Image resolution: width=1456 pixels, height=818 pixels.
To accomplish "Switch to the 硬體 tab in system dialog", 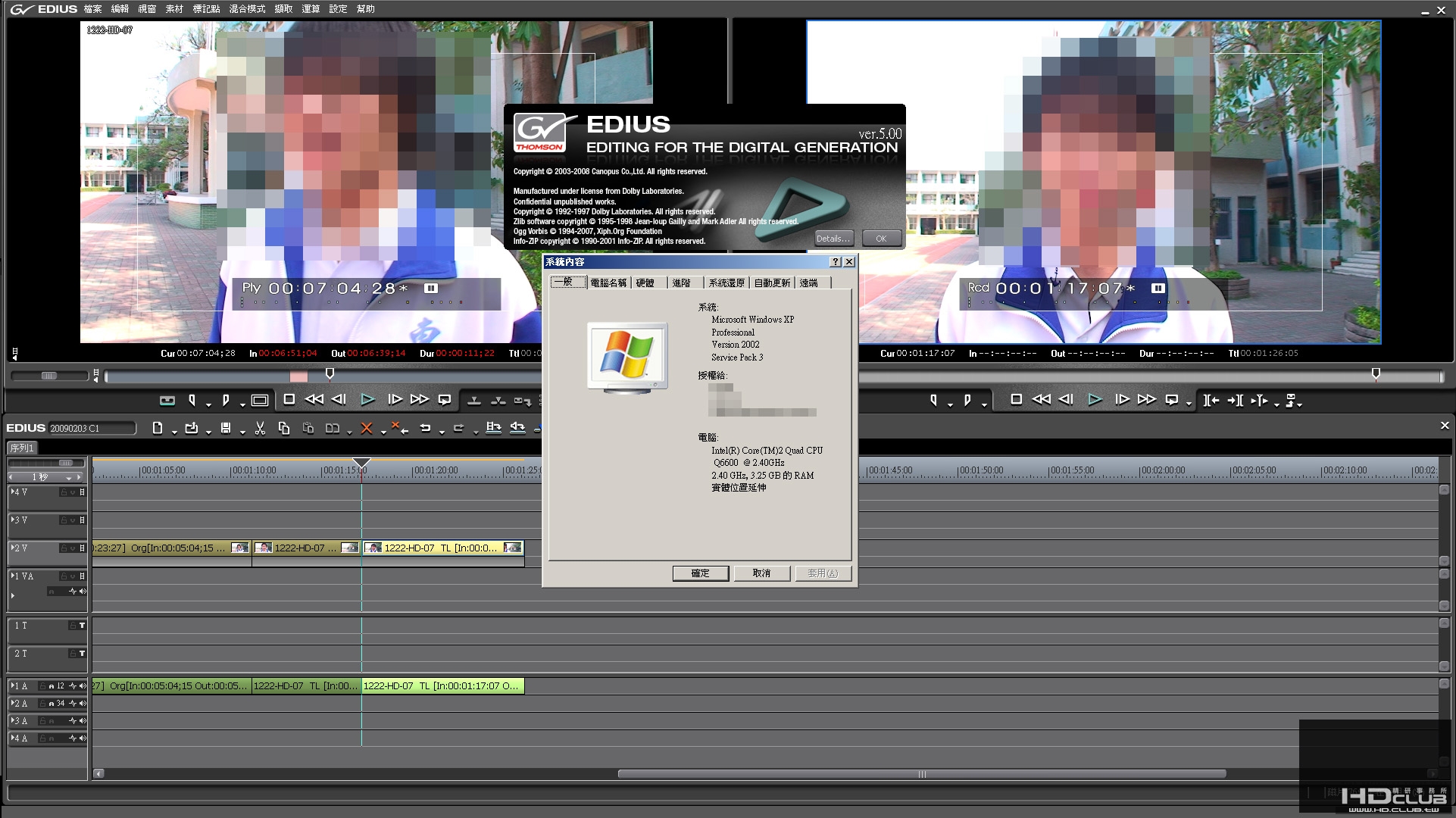I will tap(645, 283).
